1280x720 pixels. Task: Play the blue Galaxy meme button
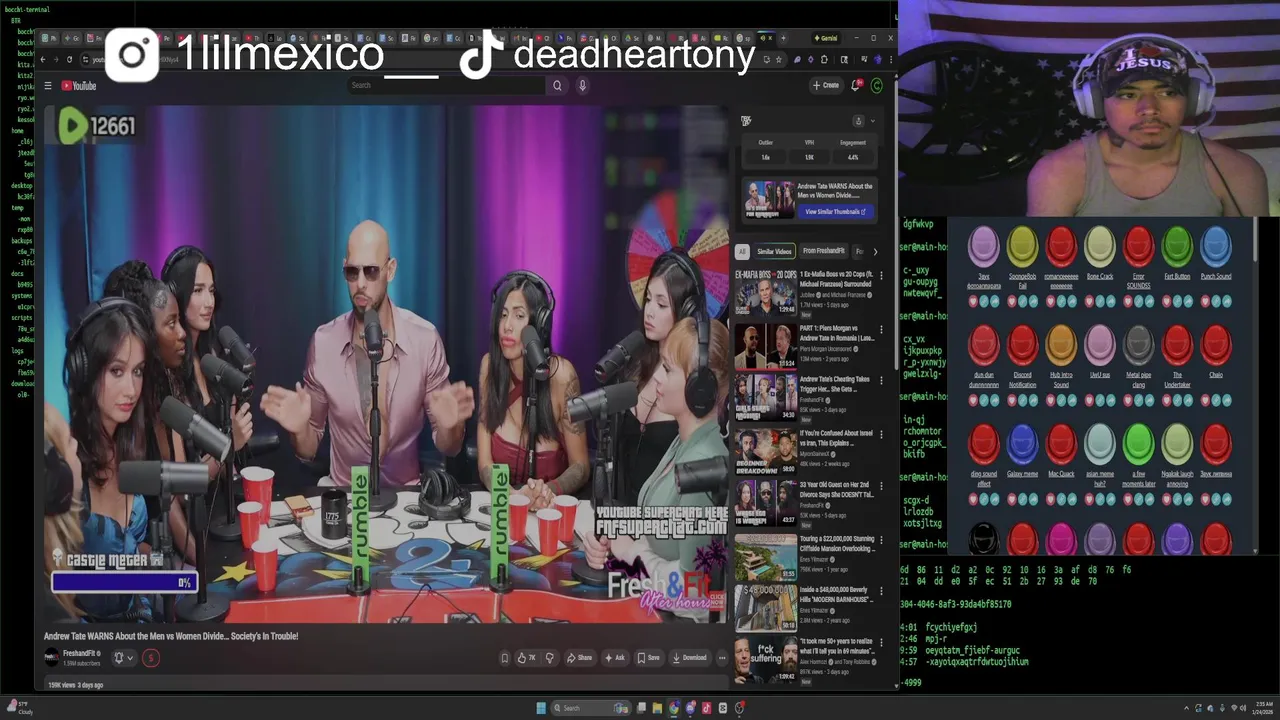coord(1022,443)
